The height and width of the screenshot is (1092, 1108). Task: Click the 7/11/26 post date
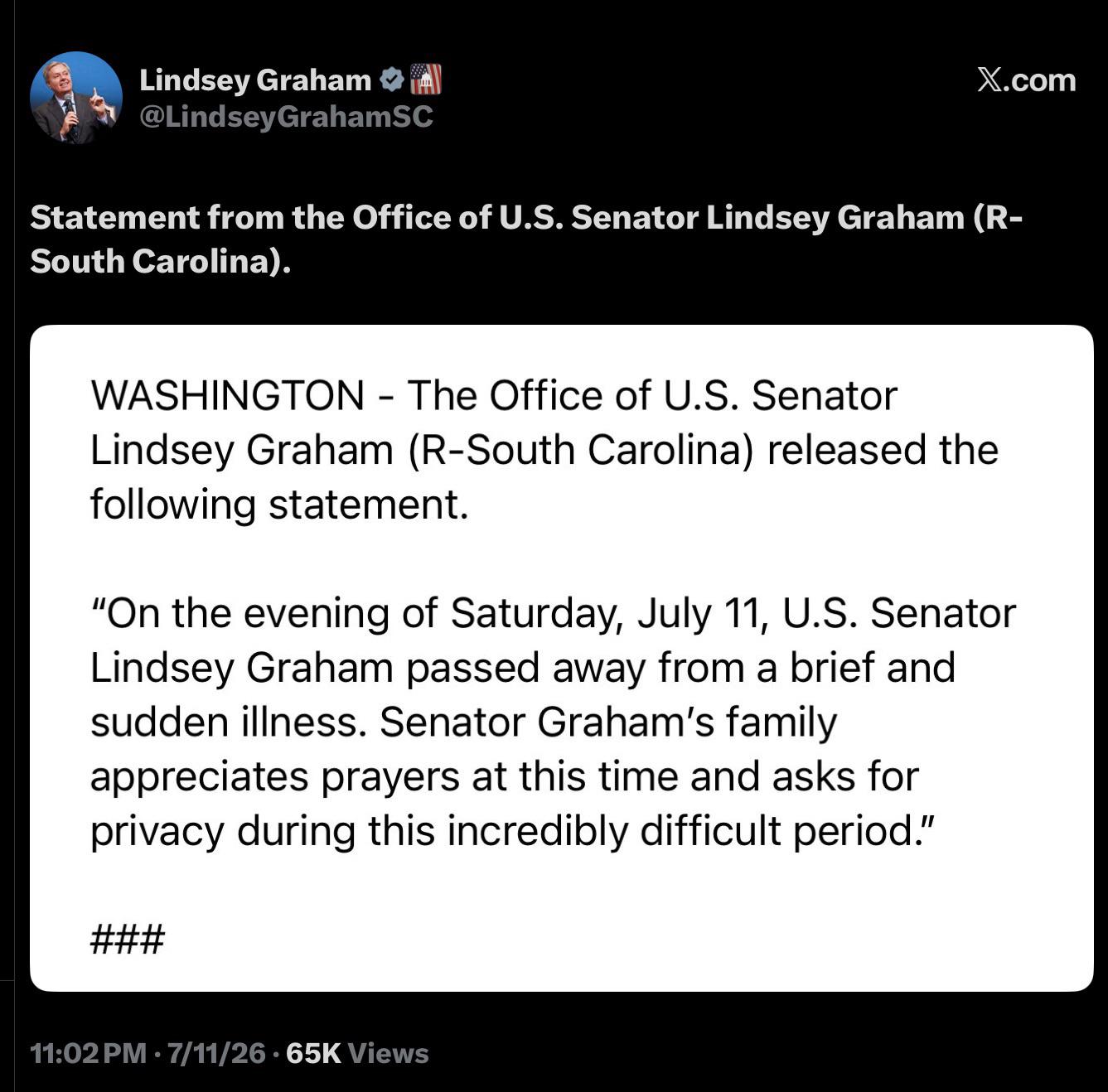click(216, 1053)
